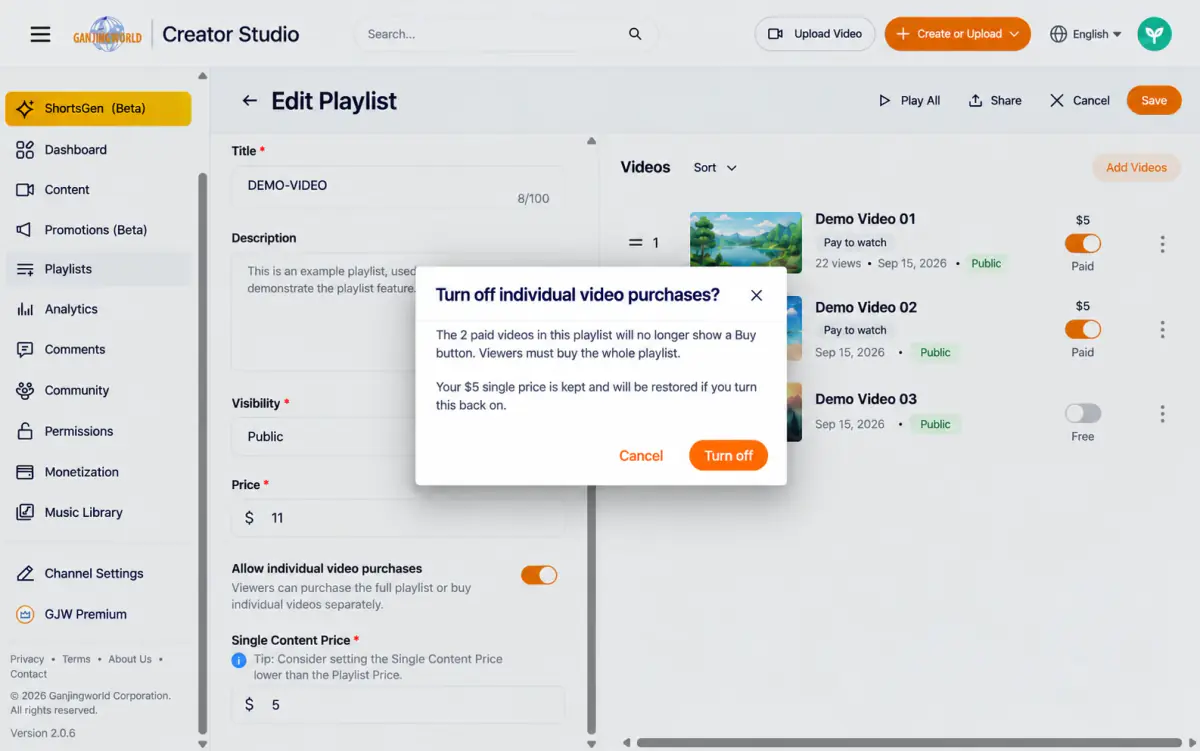Close the dialog with the X icon

[756, 295]
